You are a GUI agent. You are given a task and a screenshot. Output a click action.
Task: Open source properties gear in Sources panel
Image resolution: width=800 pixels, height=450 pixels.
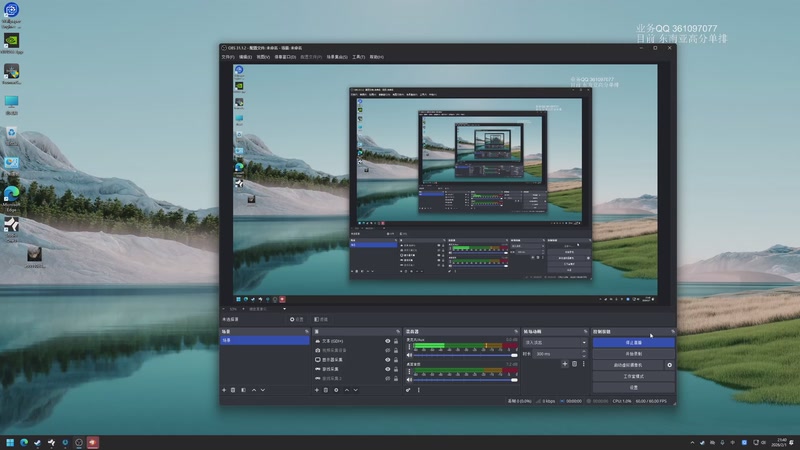(336, 390)
